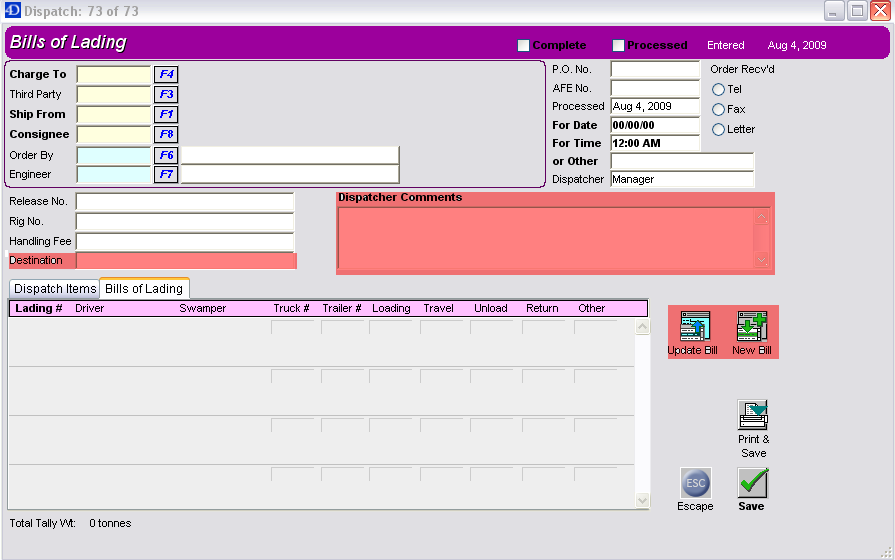895x560 pixels.
Task: Click the Print & Save icon
Action: click(753, 415)
